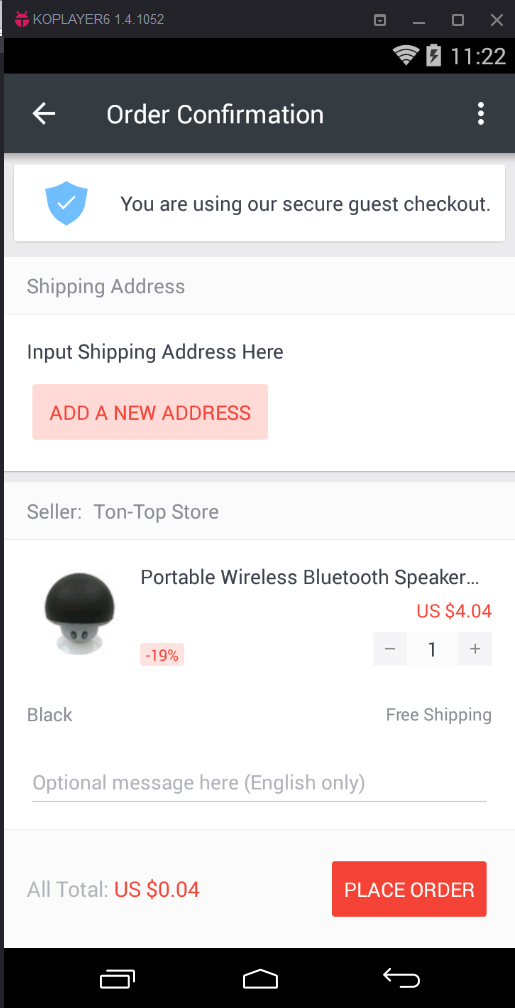Click ADD A NEW ADDRESS button
The height and width of the screenshot is (1008, 515).
(150, 412)
